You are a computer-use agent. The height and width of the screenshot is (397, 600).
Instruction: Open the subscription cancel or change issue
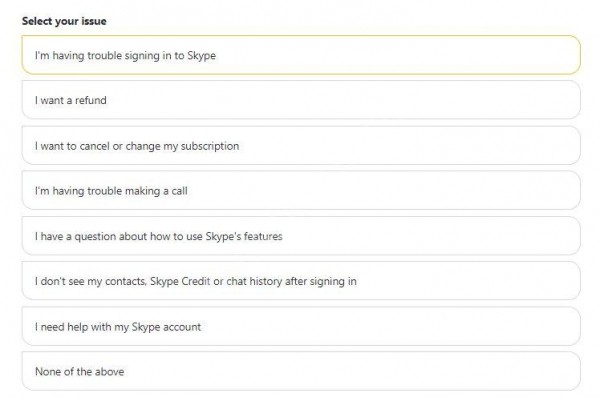coord(301,145)
